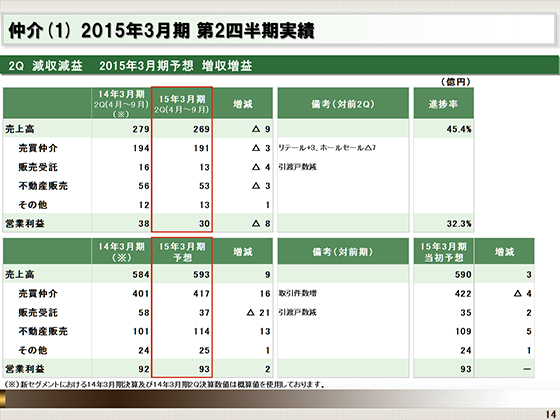
Task: Select the value 401 in 売買仲介 row
Action: (x=141, y=294)
